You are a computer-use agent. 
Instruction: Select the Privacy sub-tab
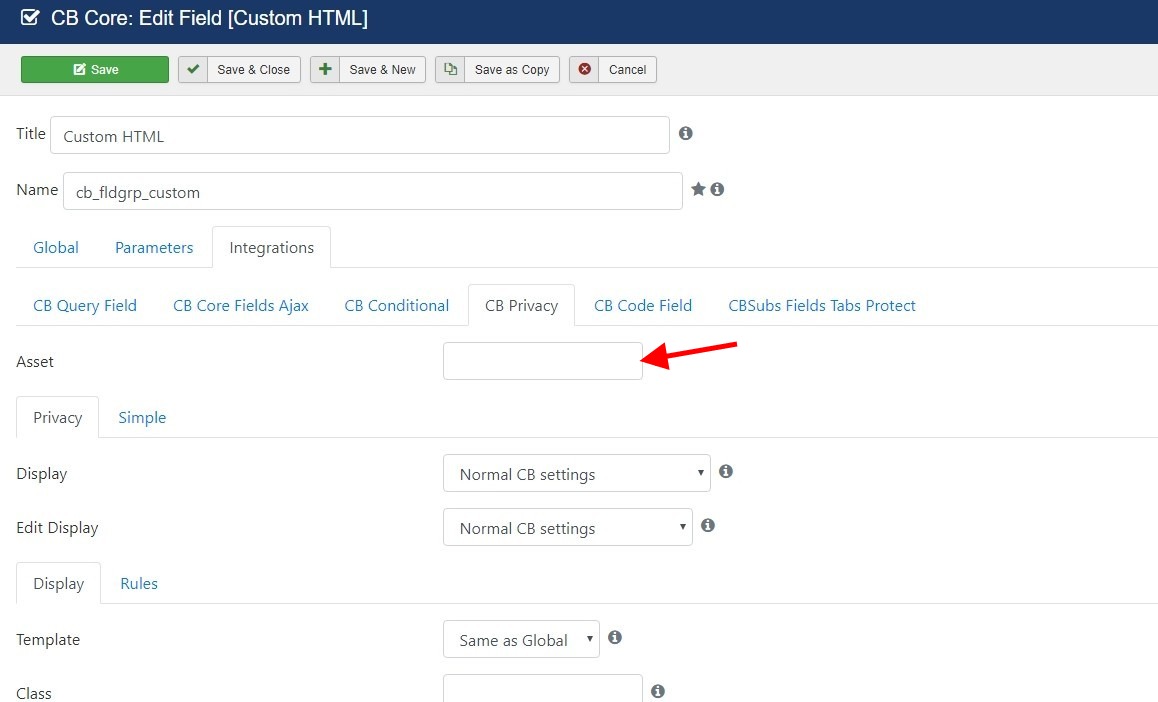tap(58, 417)
